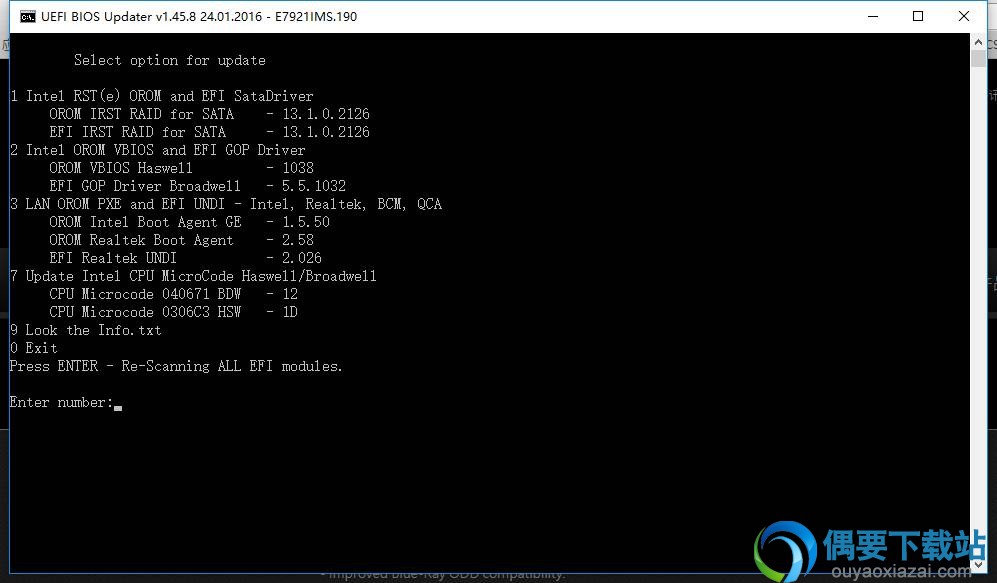997x583 pixels.
Task: Click option 7 Update Intel CPU MicroCode
Action: 193,276
